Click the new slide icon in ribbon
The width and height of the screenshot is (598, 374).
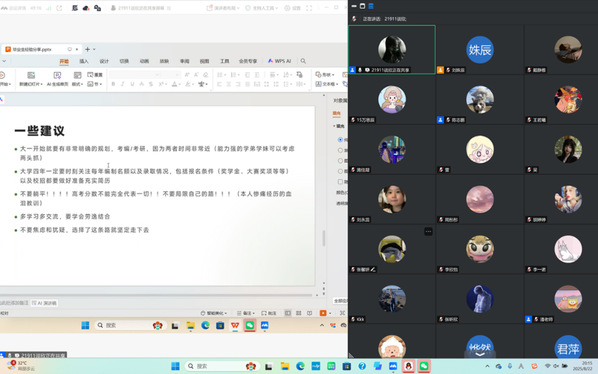(x=31, y=75)
